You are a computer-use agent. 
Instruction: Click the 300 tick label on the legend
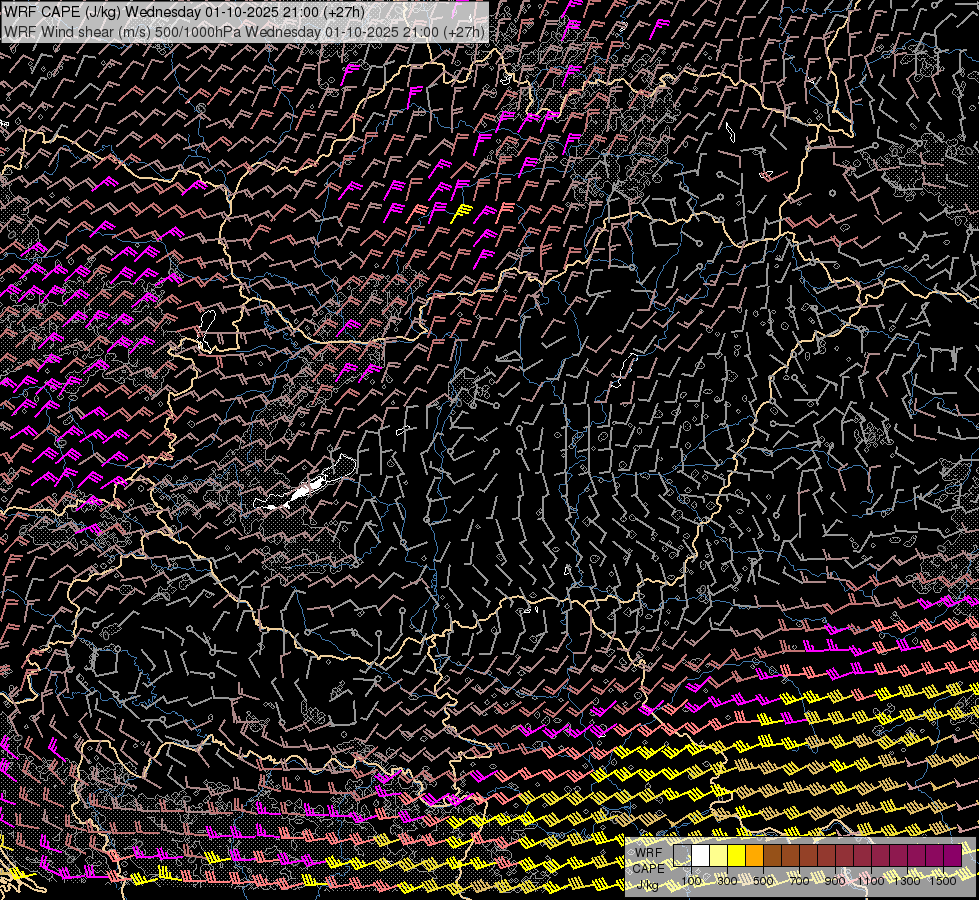727,880
